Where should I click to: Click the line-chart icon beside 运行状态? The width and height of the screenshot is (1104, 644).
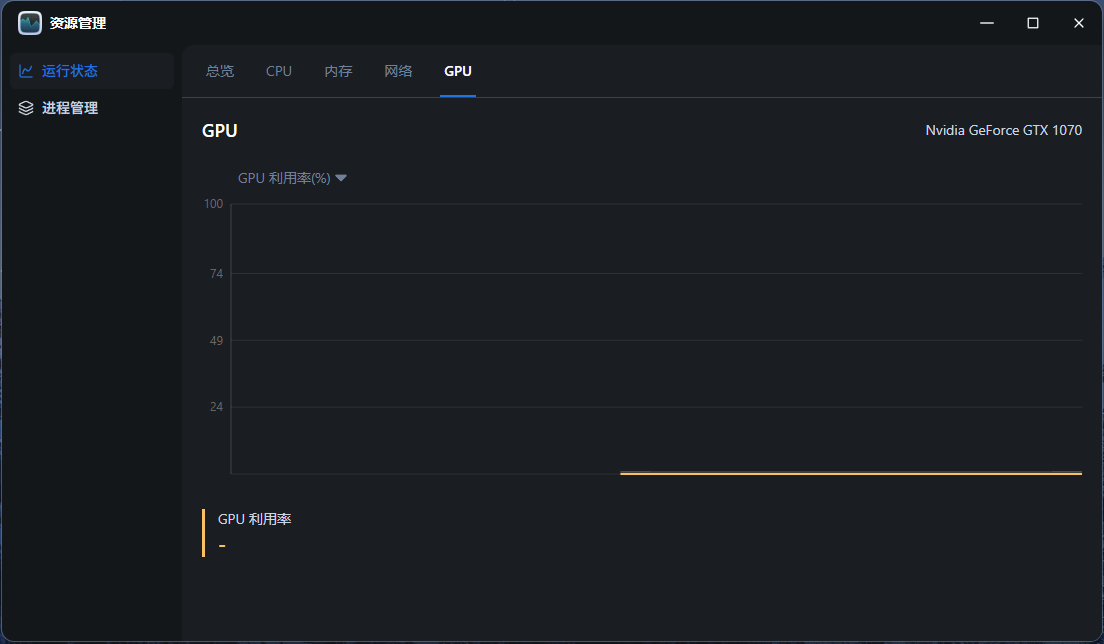26,71
